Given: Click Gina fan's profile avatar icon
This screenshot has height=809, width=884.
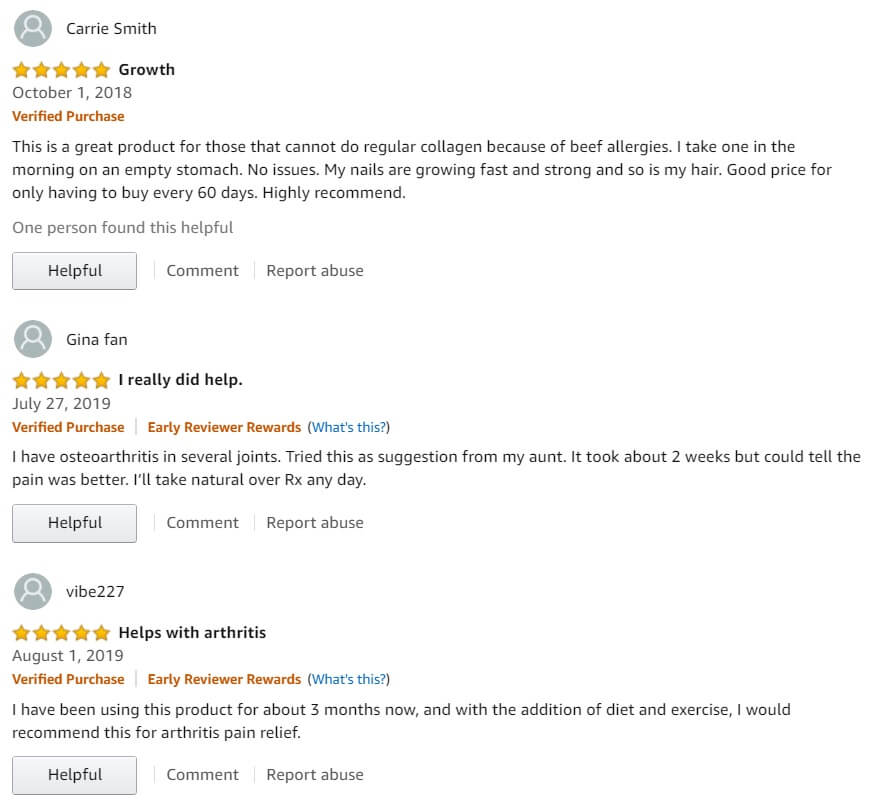Looking at the screenshot, I should coord(33,339).
